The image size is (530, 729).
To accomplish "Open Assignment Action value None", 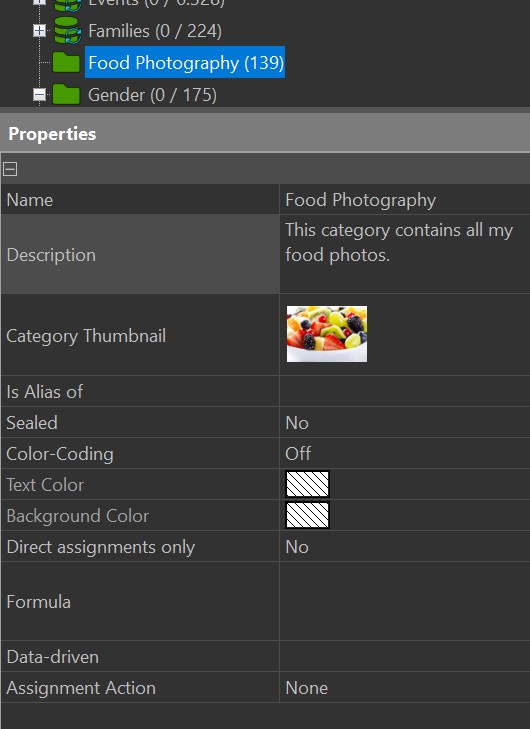I will point(404,688).
